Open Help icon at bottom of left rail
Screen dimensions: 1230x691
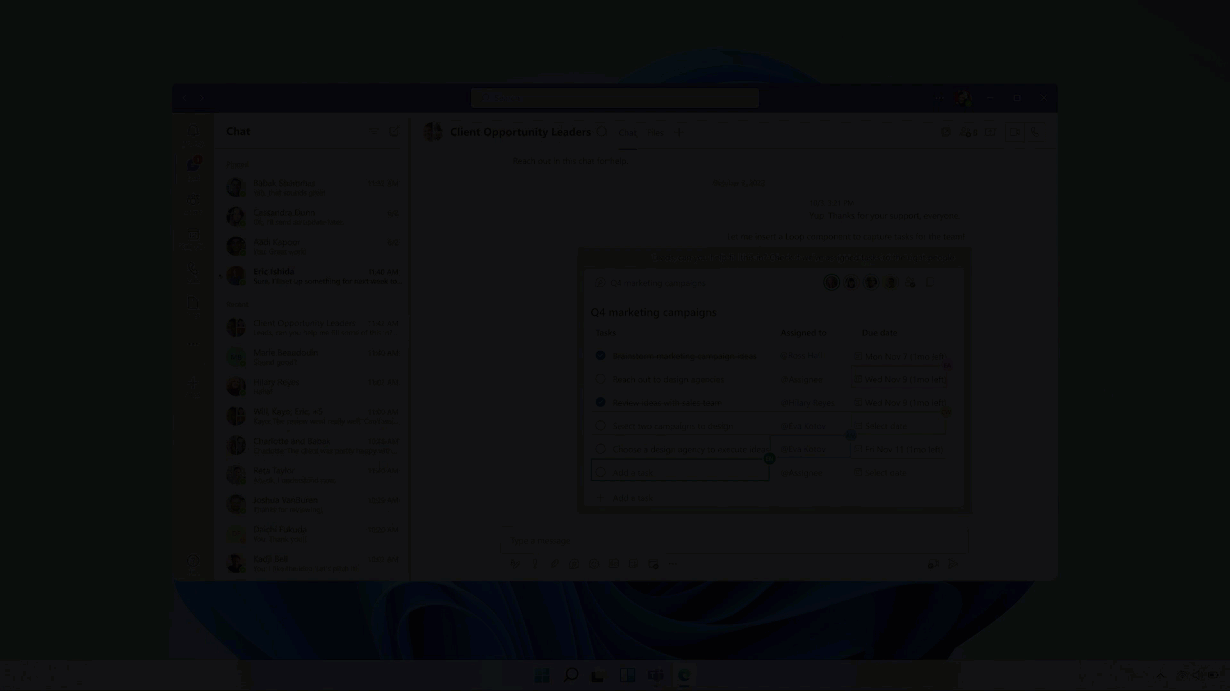click(194, 560)
